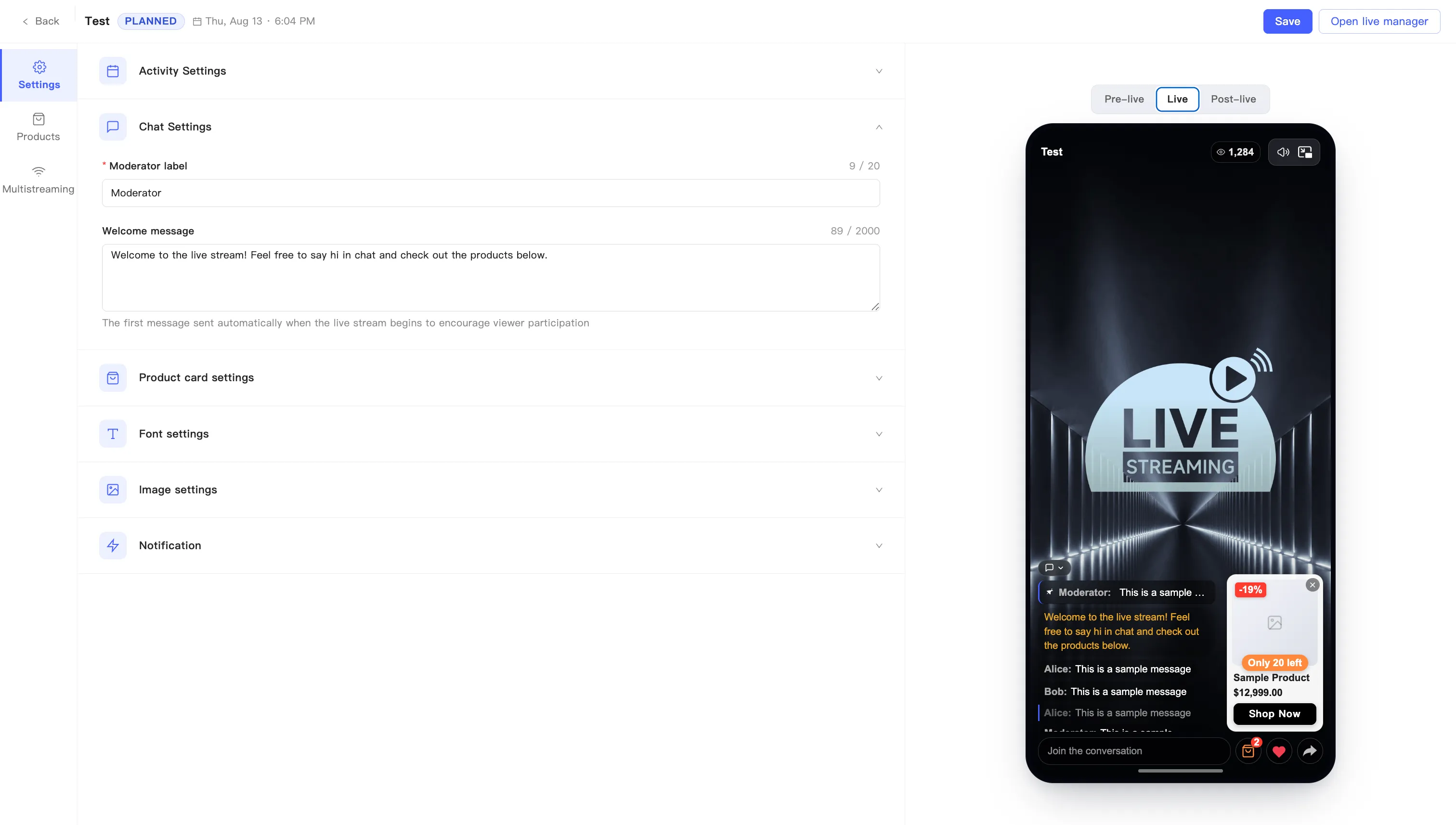Click the Sample Product title
1456x825 pixels.
pyautogui.click(x=1271, y=678)
